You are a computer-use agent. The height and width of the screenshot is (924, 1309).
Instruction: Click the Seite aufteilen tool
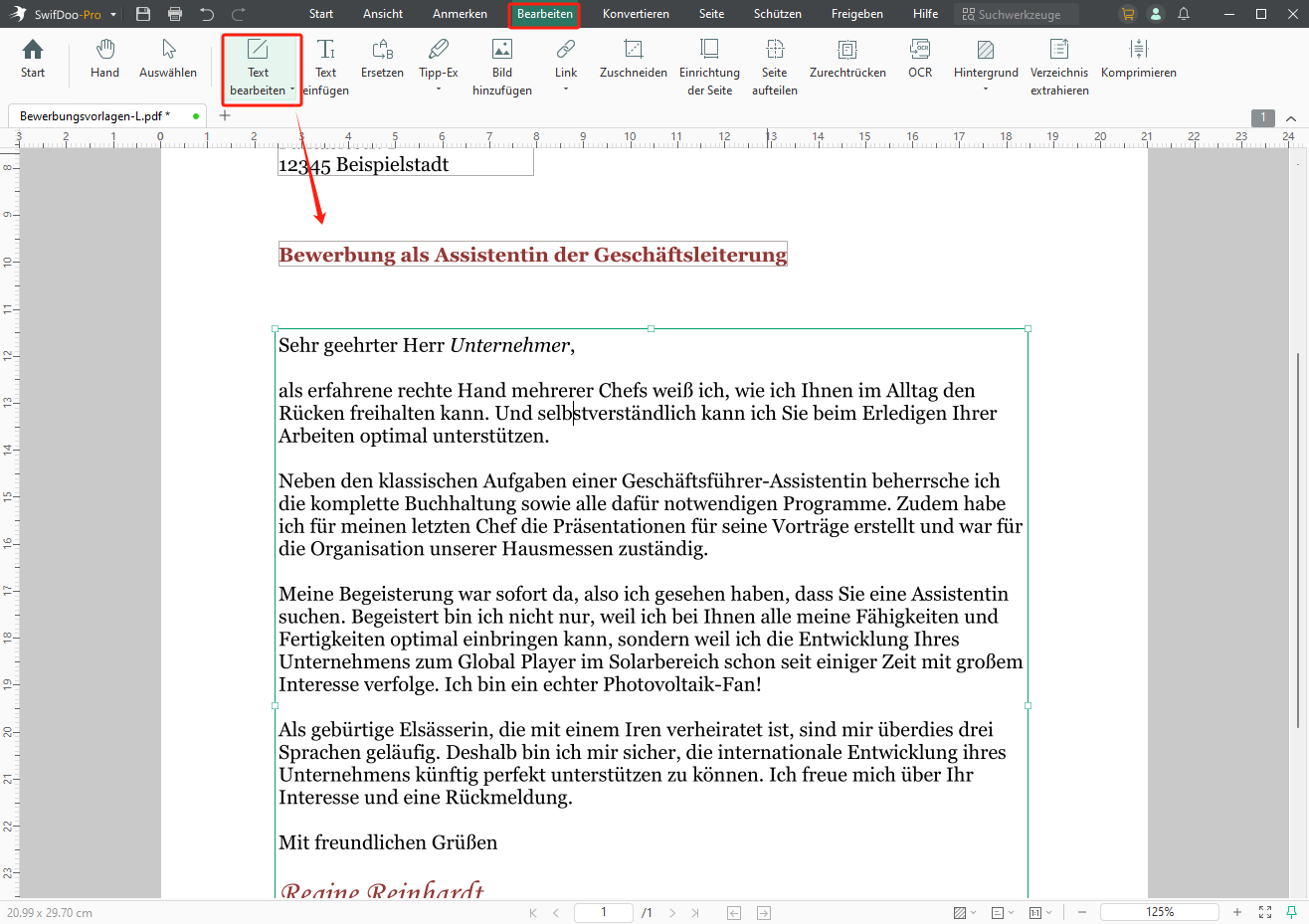coord(775,68)
